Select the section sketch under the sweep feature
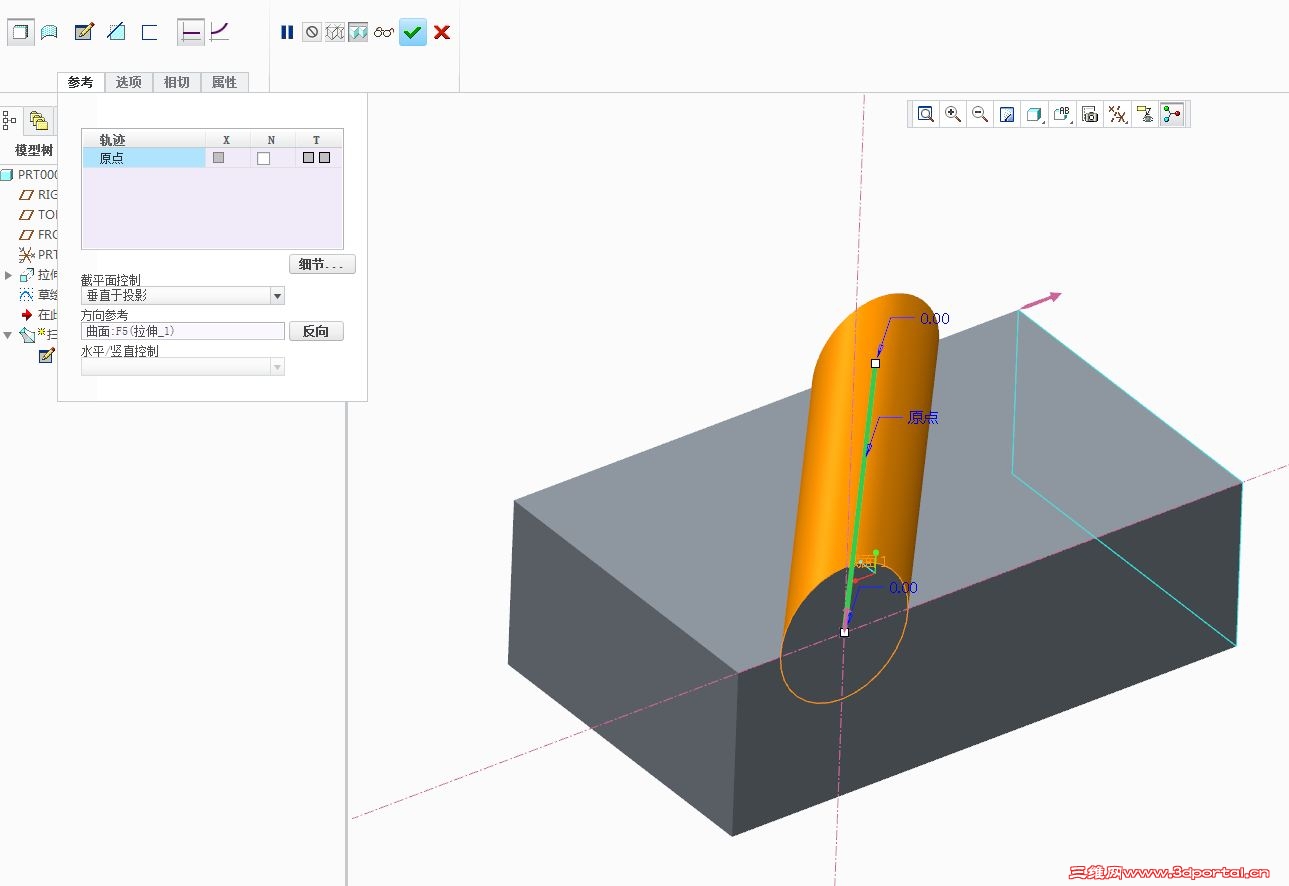The height and width of the screenshot is (886, 1289). tap(46, 355)
